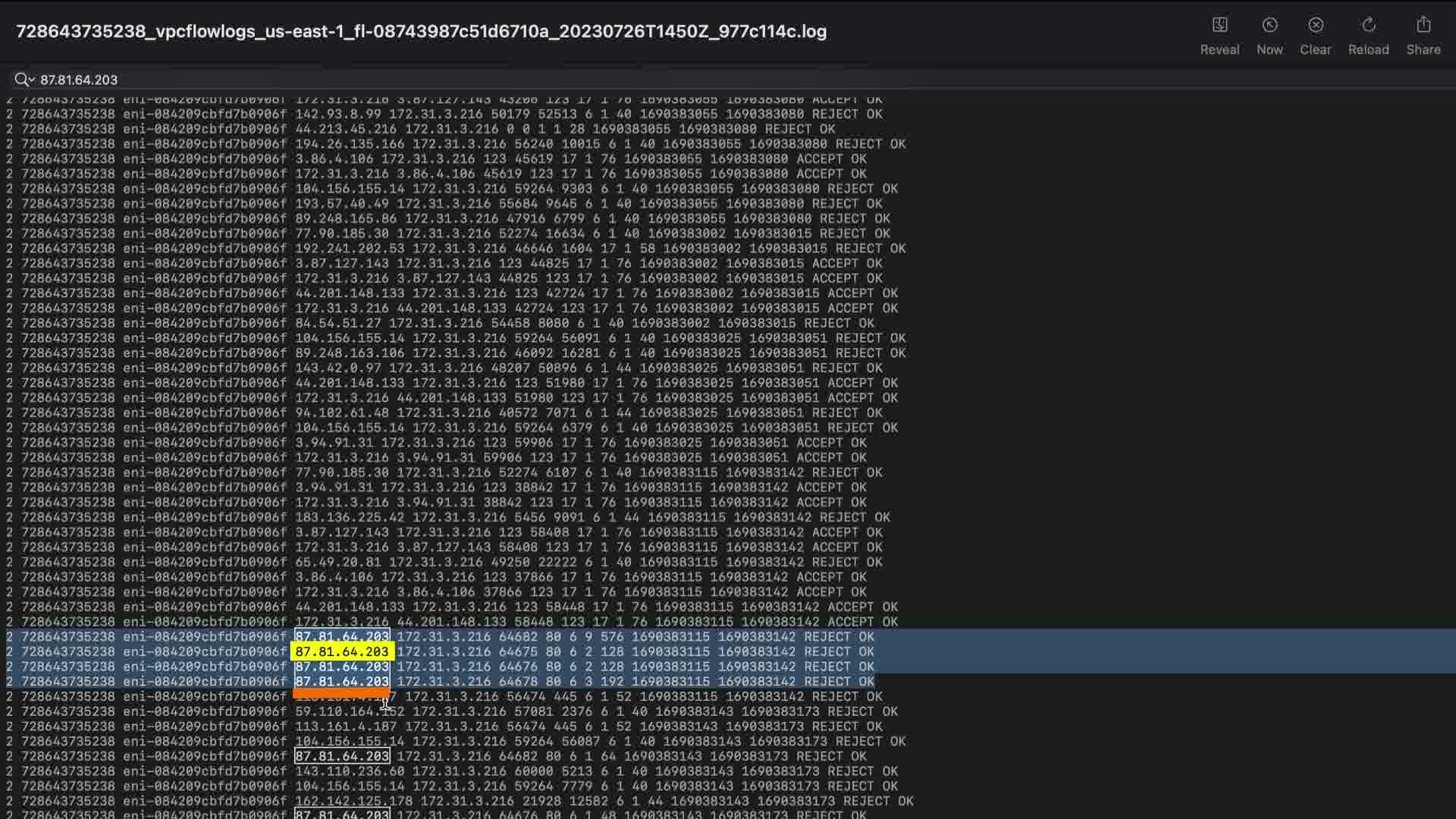Select the entry from 143.110.236.60
Image resolution: width=1456 pixels, height=819 pixels.
coord(350,771)
